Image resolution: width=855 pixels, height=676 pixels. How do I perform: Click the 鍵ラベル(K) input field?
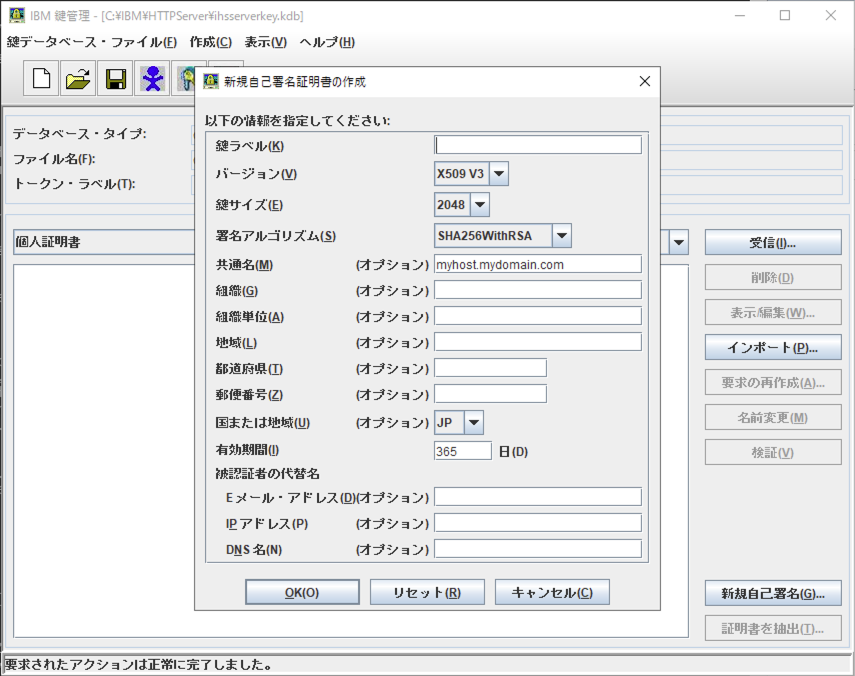pyautogui.click(x=538, y=145)
